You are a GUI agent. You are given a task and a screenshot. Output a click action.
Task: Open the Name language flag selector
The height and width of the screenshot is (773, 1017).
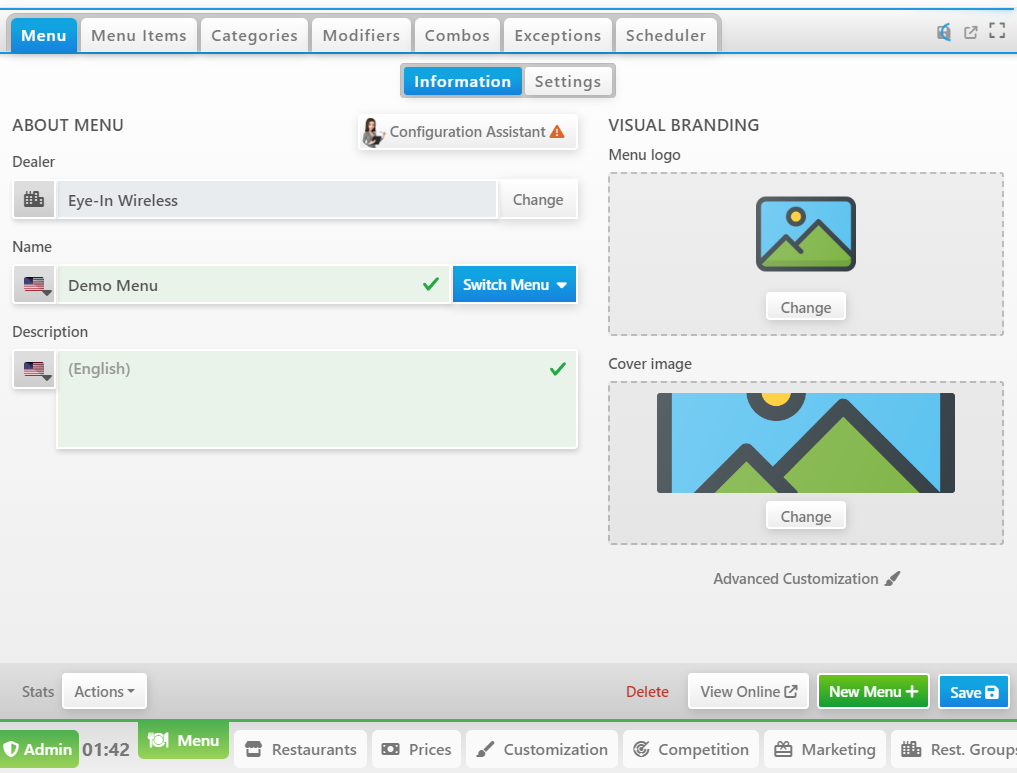click(36, 286)
